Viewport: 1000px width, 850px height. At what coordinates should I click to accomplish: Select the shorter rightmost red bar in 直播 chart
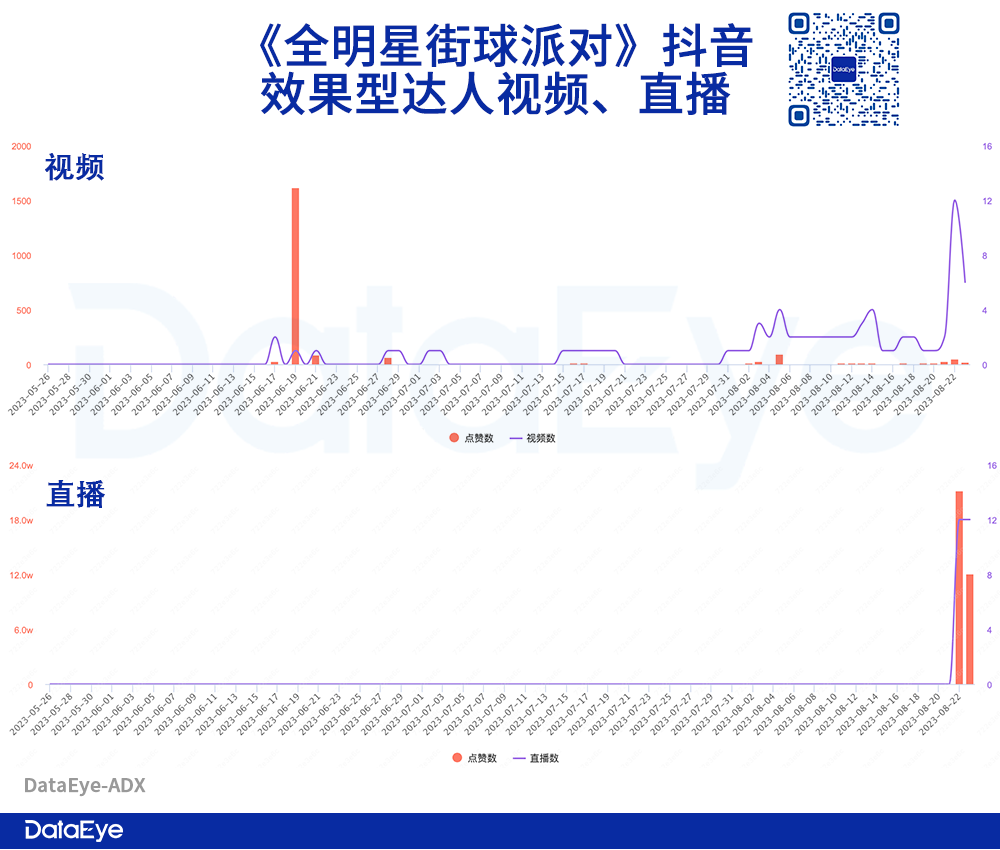(x=970, y=630)
